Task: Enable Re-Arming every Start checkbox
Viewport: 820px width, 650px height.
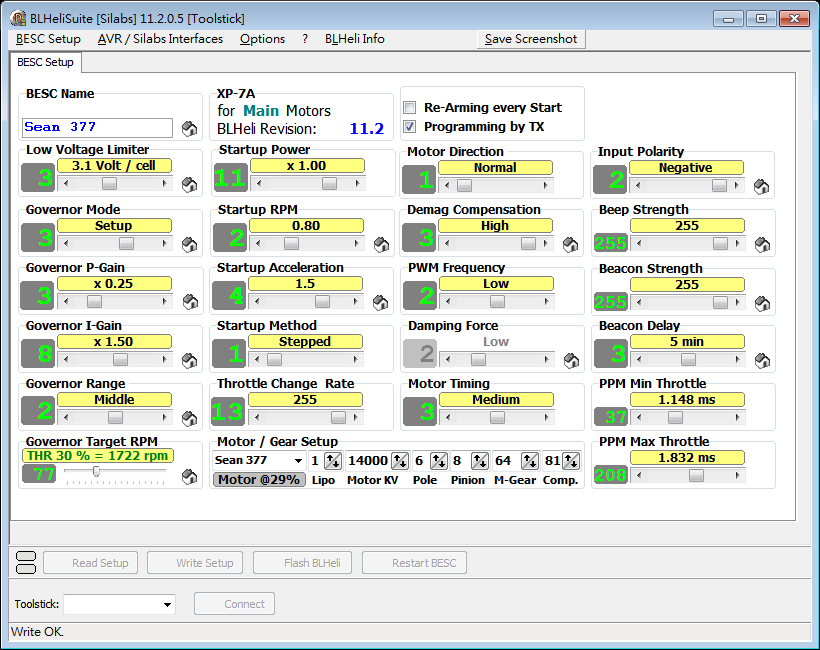Action: tap(409, 108)
